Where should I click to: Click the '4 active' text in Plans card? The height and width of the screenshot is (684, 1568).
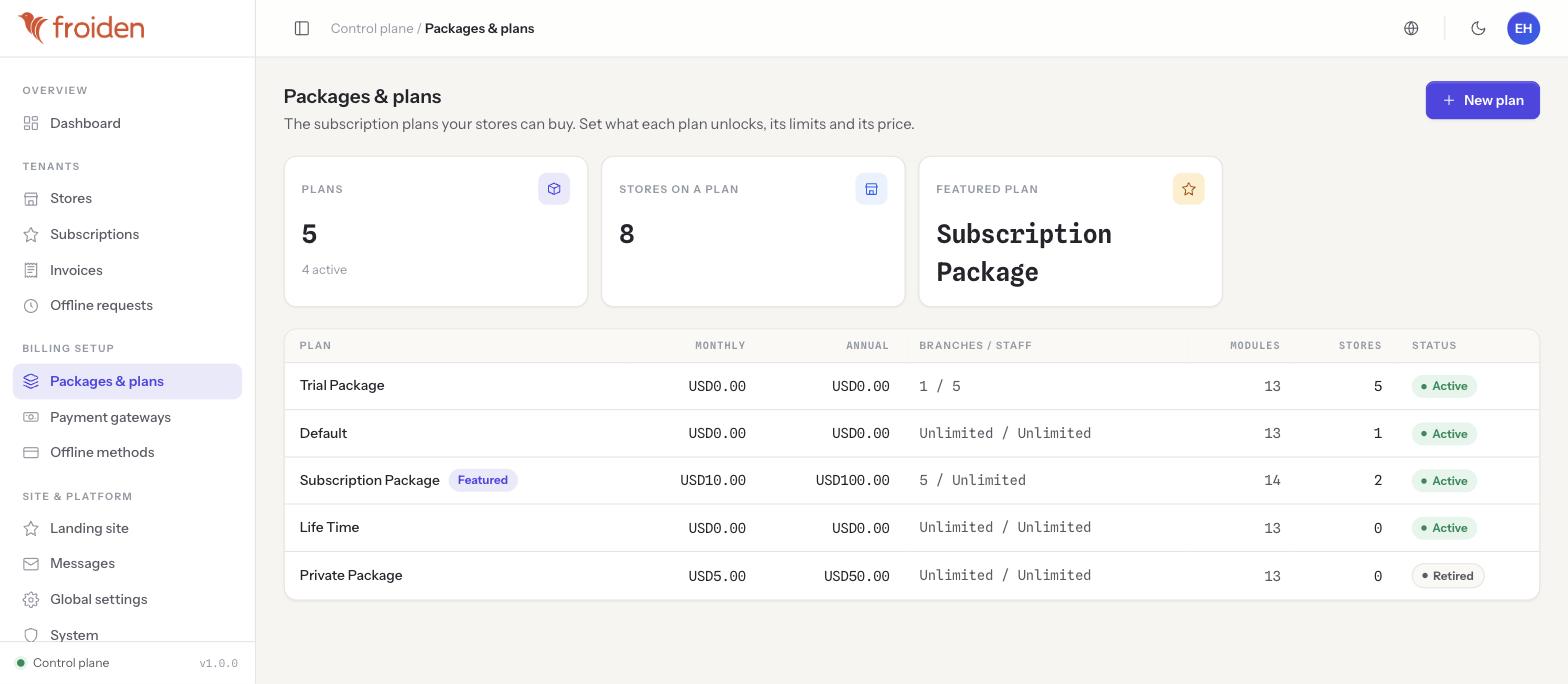coord(324,270)
